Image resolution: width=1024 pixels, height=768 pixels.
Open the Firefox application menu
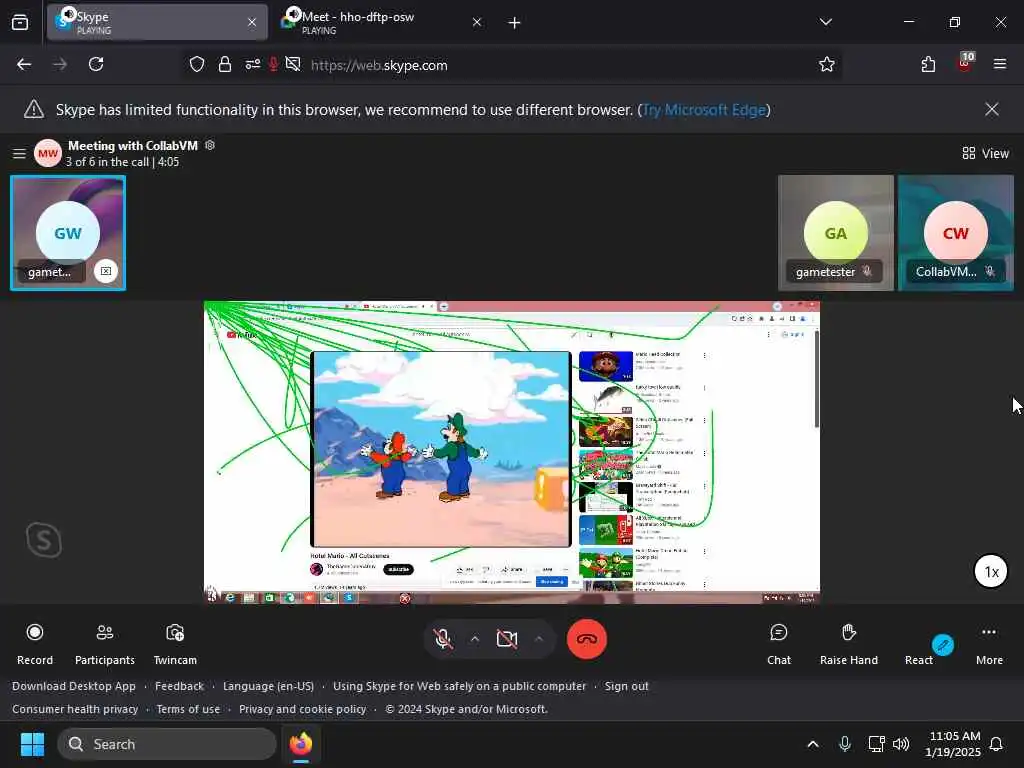[x=999, y=64]
